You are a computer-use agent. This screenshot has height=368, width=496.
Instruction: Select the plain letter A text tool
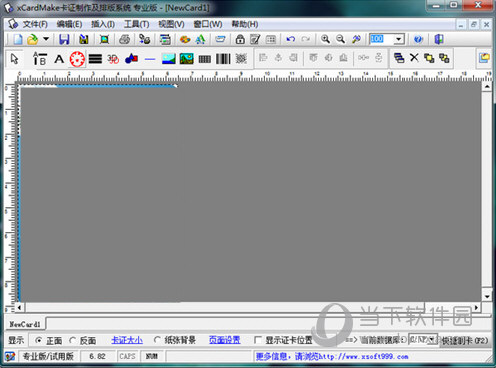click(59, 59)
